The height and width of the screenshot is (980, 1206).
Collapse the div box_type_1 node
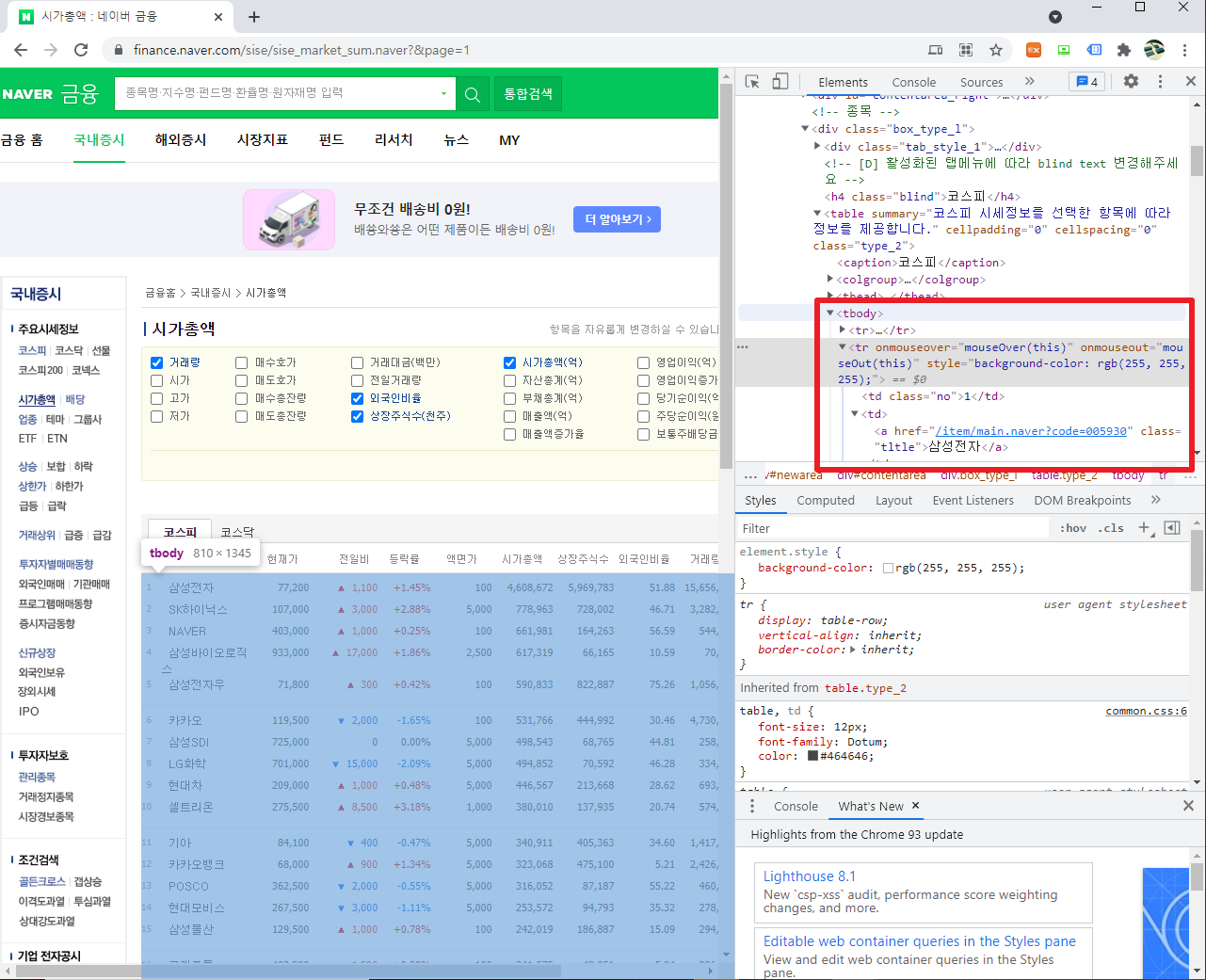pyautogui.click(x=805, y=129)
